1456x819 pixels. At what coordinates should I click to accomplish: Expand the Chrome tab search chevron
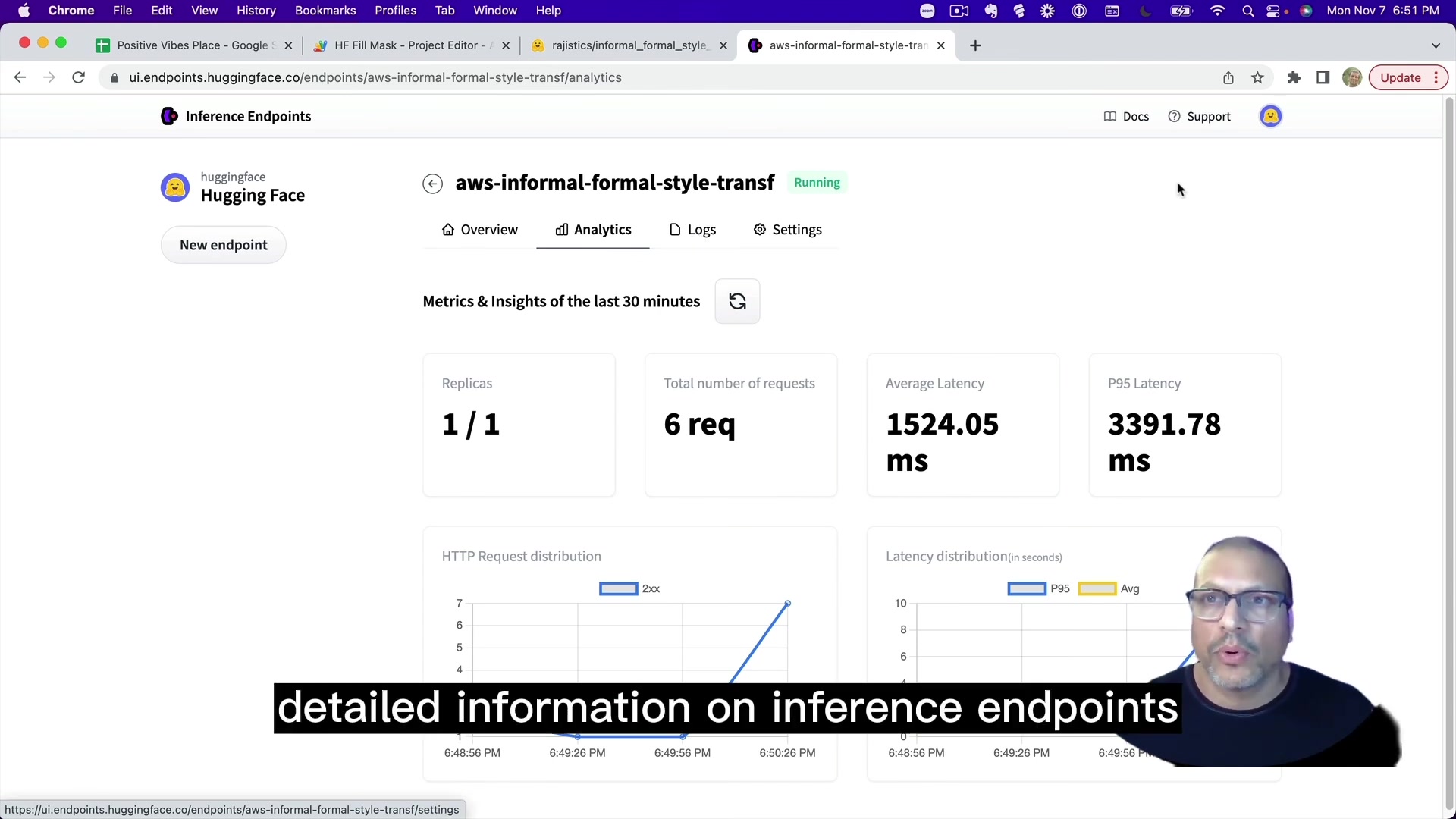1436,45
